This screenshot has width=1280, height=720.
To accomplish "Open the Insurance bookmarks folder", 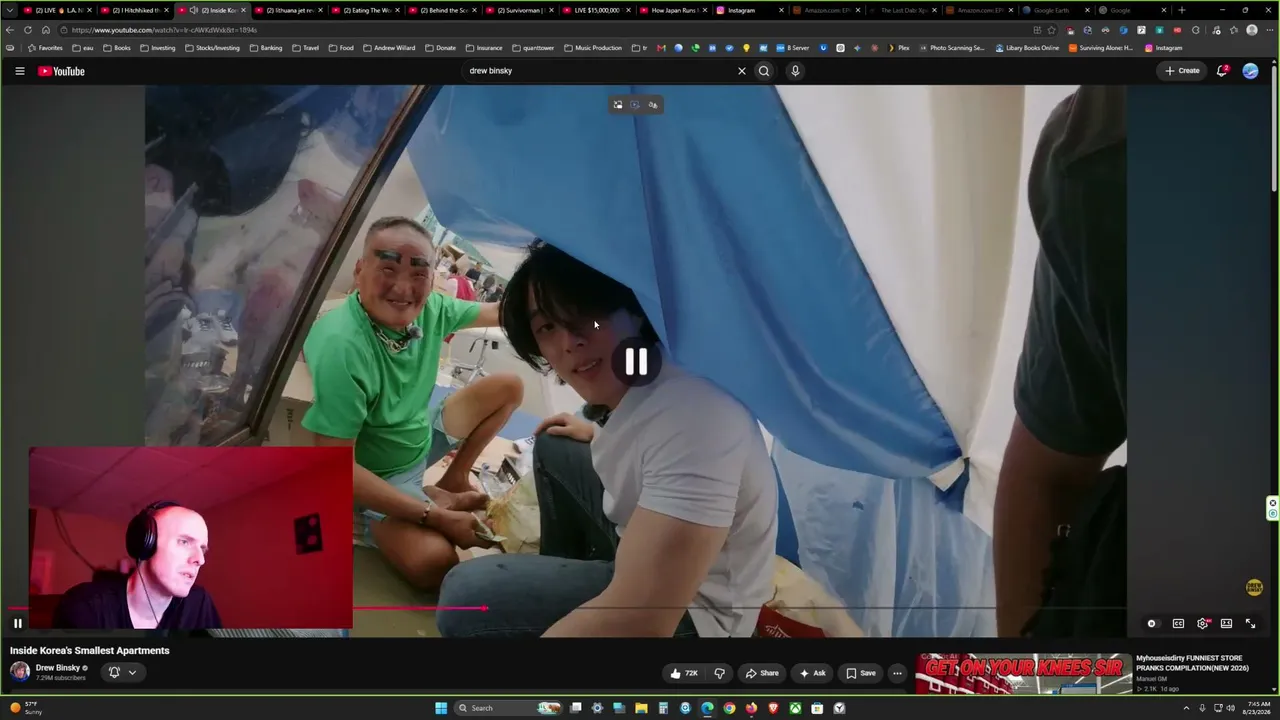I will tap(483, 48).
